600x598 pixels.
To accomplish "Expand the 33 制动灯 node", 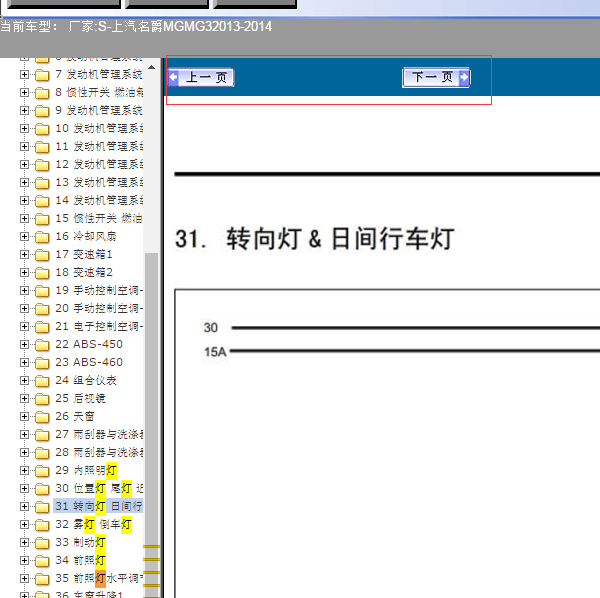I will coord(24,542).
